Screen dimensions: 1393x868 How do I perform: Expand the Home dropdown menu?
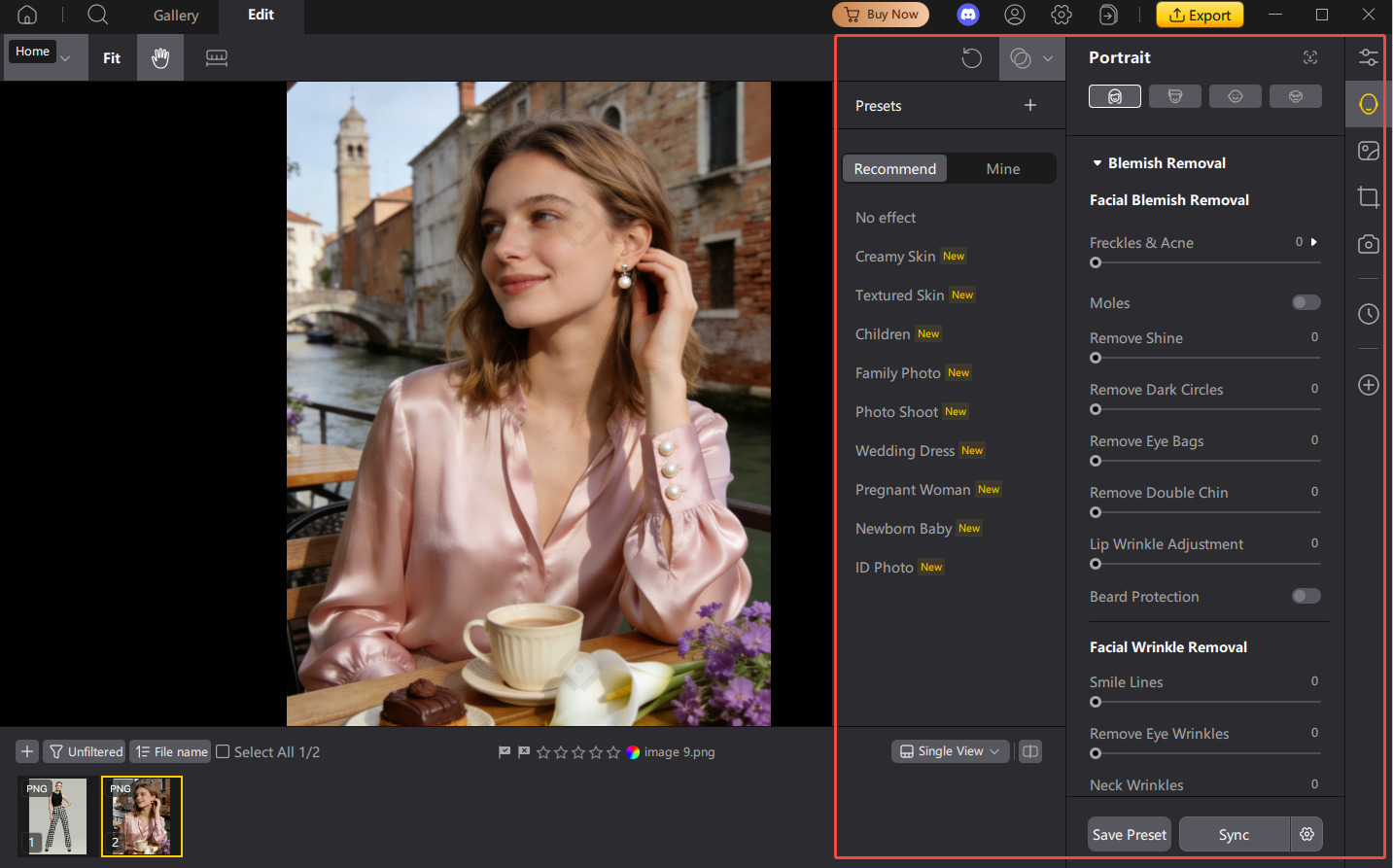click(x=65, y=58)
